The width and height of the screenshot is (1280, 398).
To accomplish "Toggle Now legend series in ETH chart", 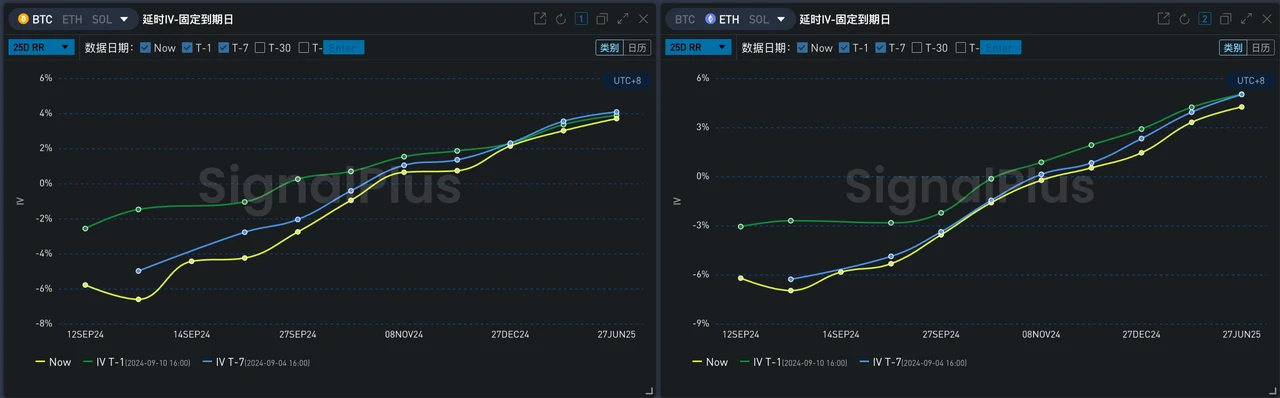I will click(709, 362).
